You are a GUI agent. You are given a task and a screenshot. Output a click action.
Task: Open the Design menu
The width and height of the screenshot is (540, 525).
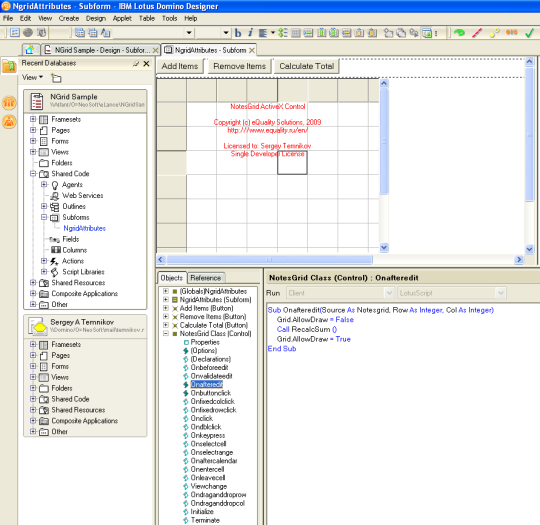pos(96,18)
